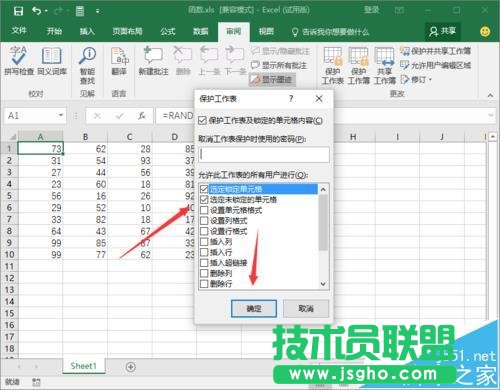Click Protect and Share Workbook (保护并共享工作簿)
Viewport: 500px width, 390px height.
coord(435,51)
